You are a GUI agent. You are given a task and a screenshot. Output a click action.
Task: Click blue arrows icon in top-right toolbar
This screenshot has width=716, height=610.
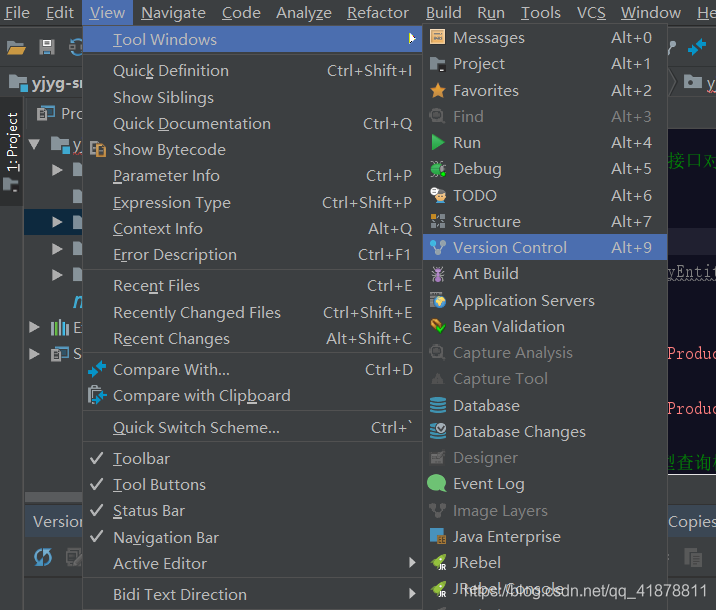tap(697, 47)
